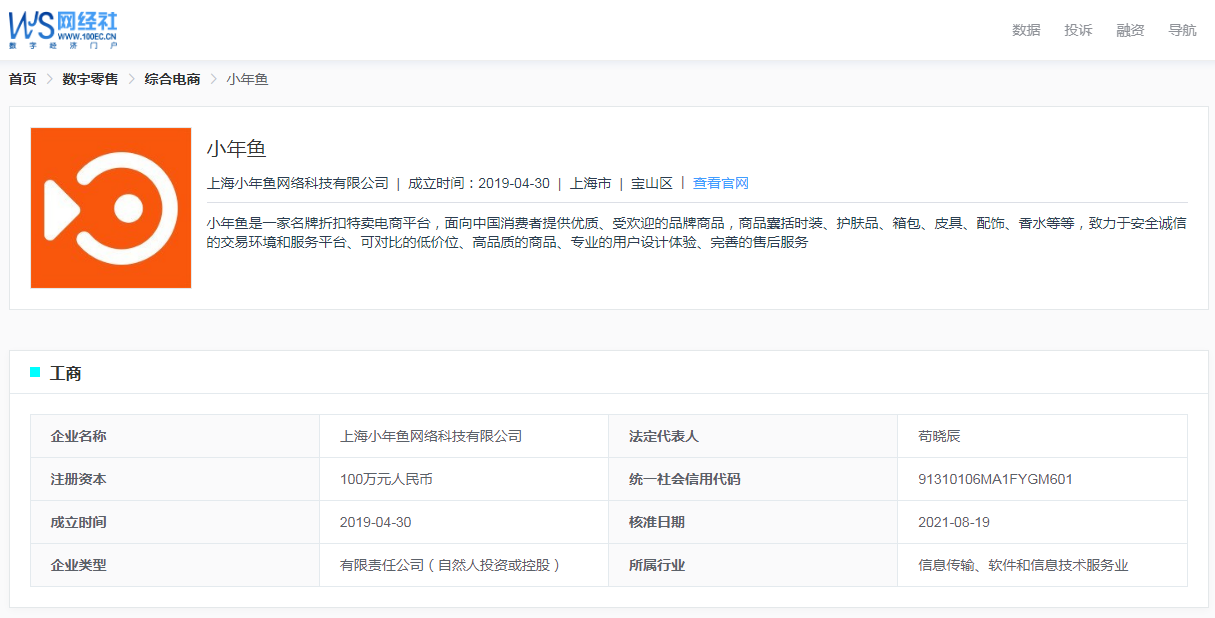Screen dimensions: 1215x618
Task: Go to 数字零售 breadcrumb
Action: tap(90, 79)
